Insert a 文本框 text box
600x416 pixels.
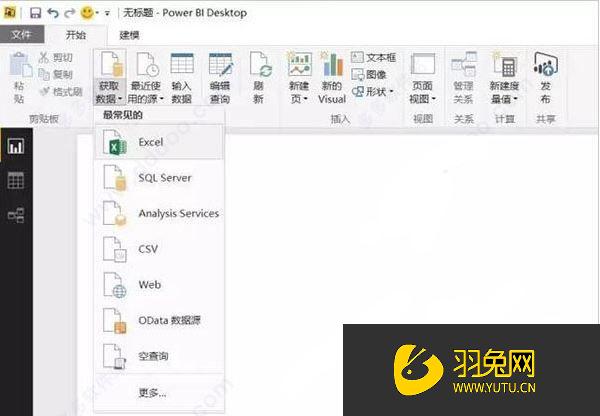[373, 57]
